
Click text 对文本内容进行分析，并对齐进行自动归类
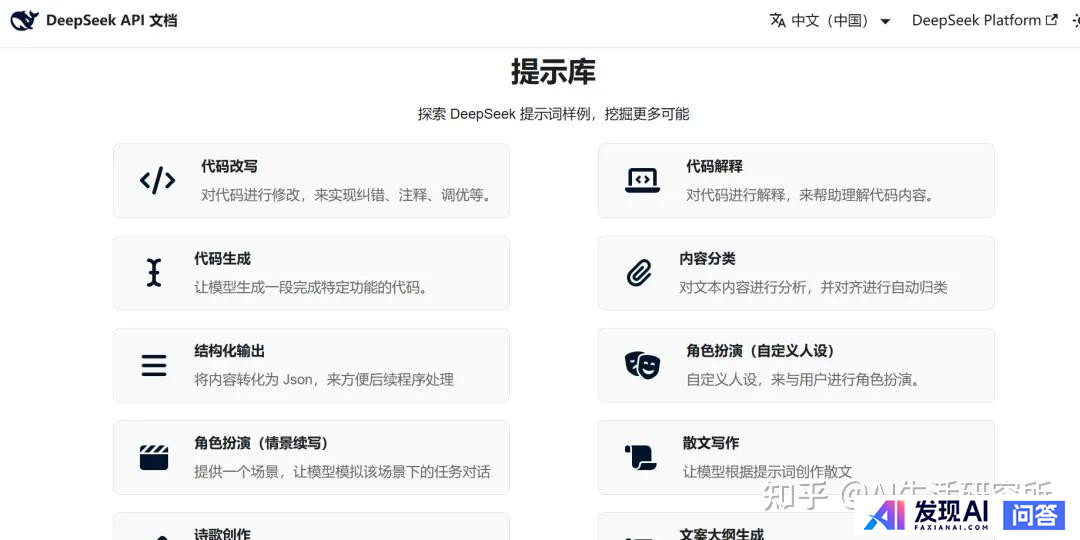(813, 287)
